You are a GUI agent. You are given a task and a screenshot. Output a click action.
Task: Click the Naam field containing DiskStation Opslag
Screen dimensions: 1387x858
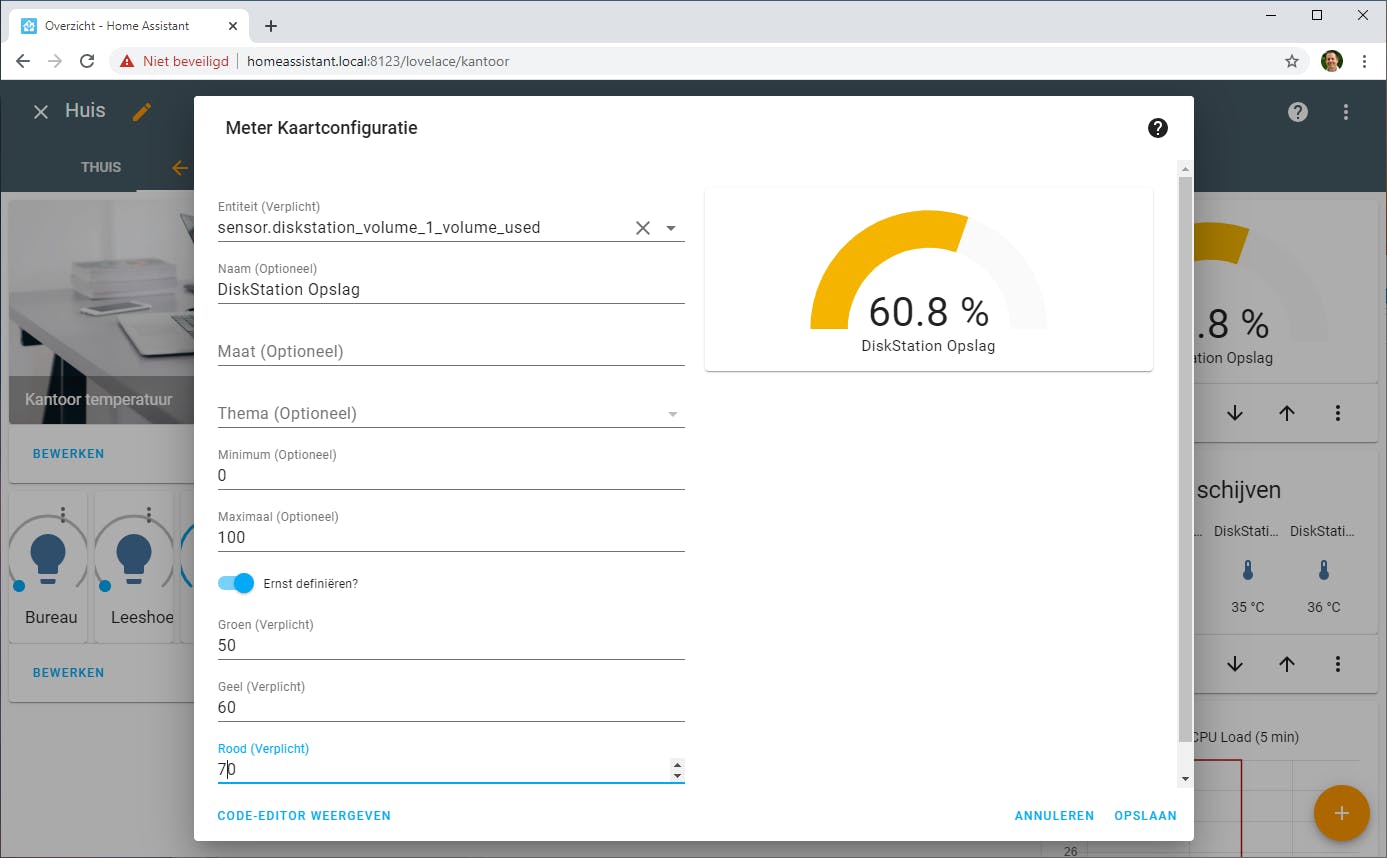click(x=450, y=290)
